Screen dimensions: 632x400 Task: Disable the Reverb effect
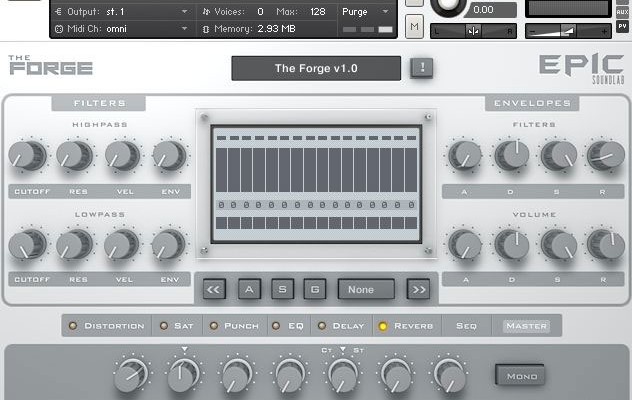tap(407, 326)
